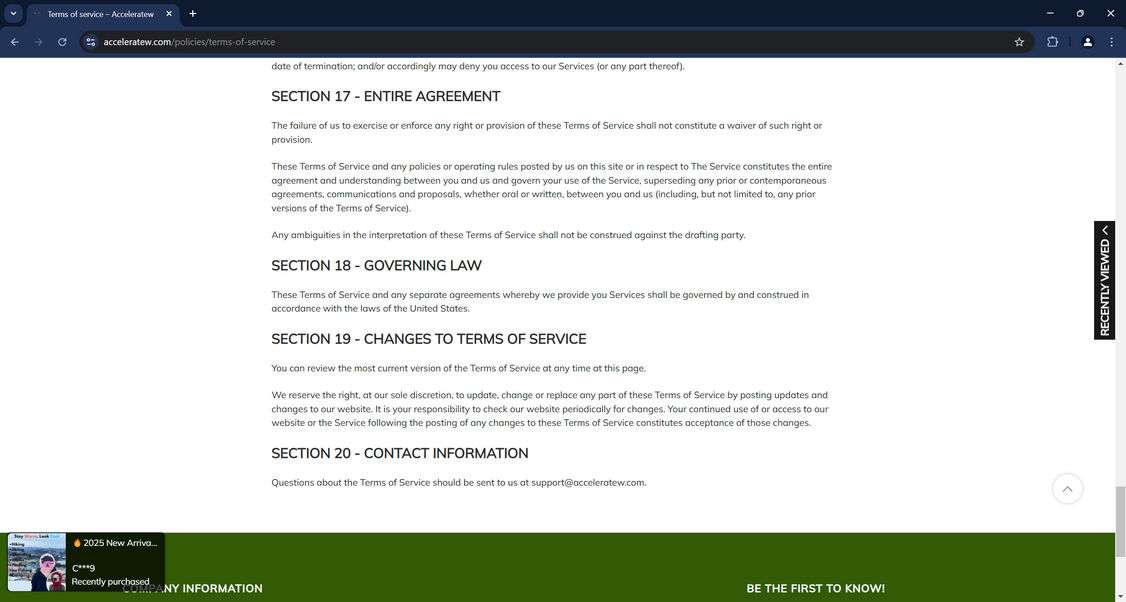The image size is (1126, 602).
Task: Click the 2025 New Arrival popup title
Action: click(x=115, y=543)
